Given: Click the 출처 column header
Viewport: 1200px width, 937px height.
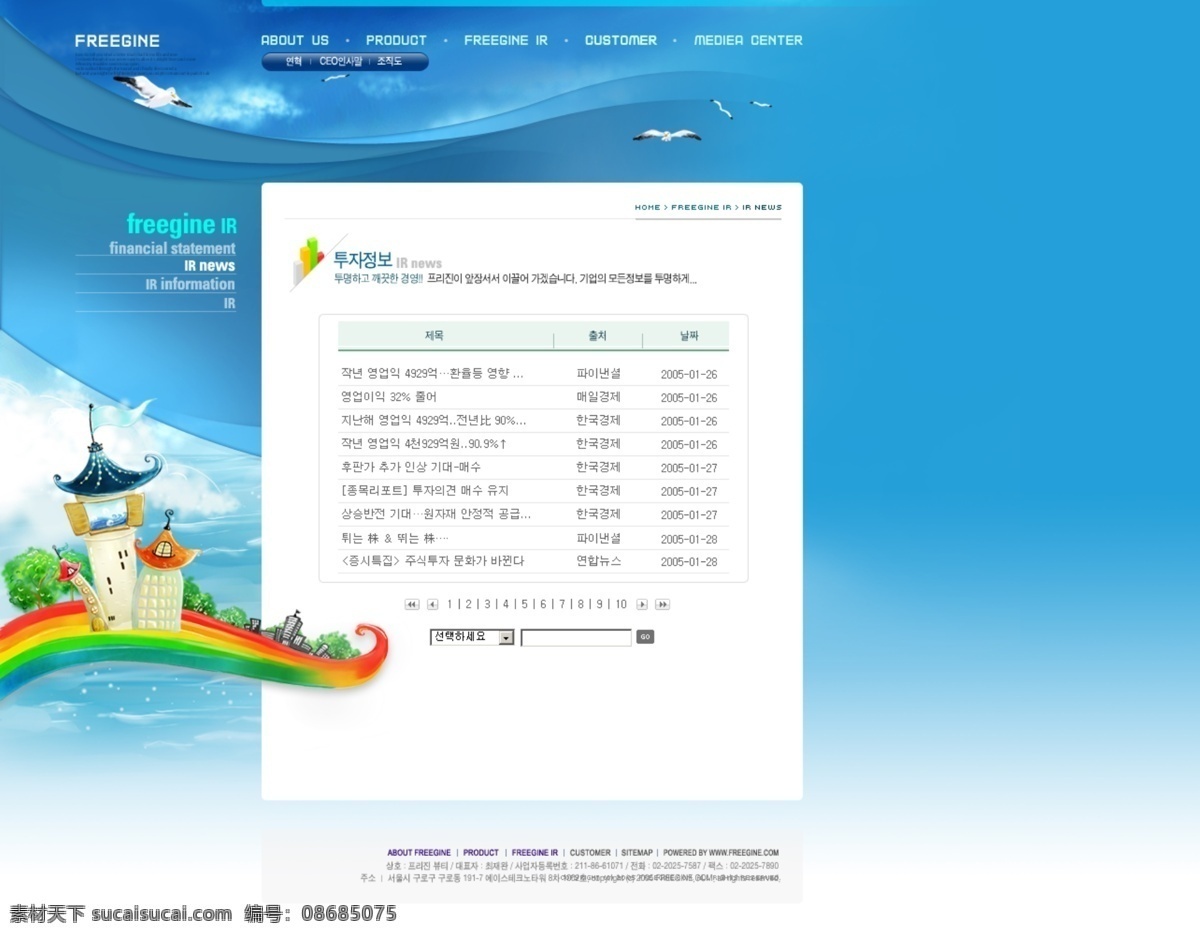Looking at the screenshot, I should (x=597, y=336).
